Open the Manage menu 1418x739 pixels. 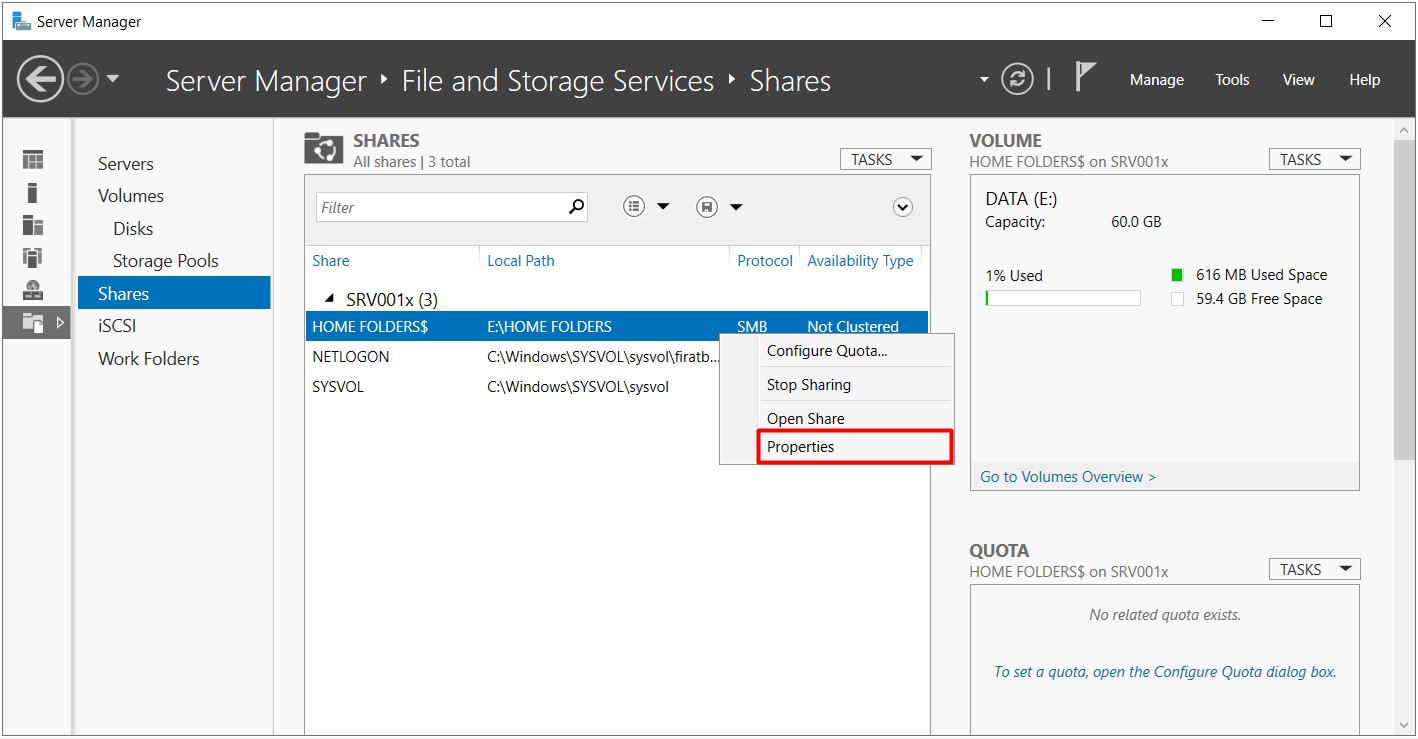[x=1156, y=80]
